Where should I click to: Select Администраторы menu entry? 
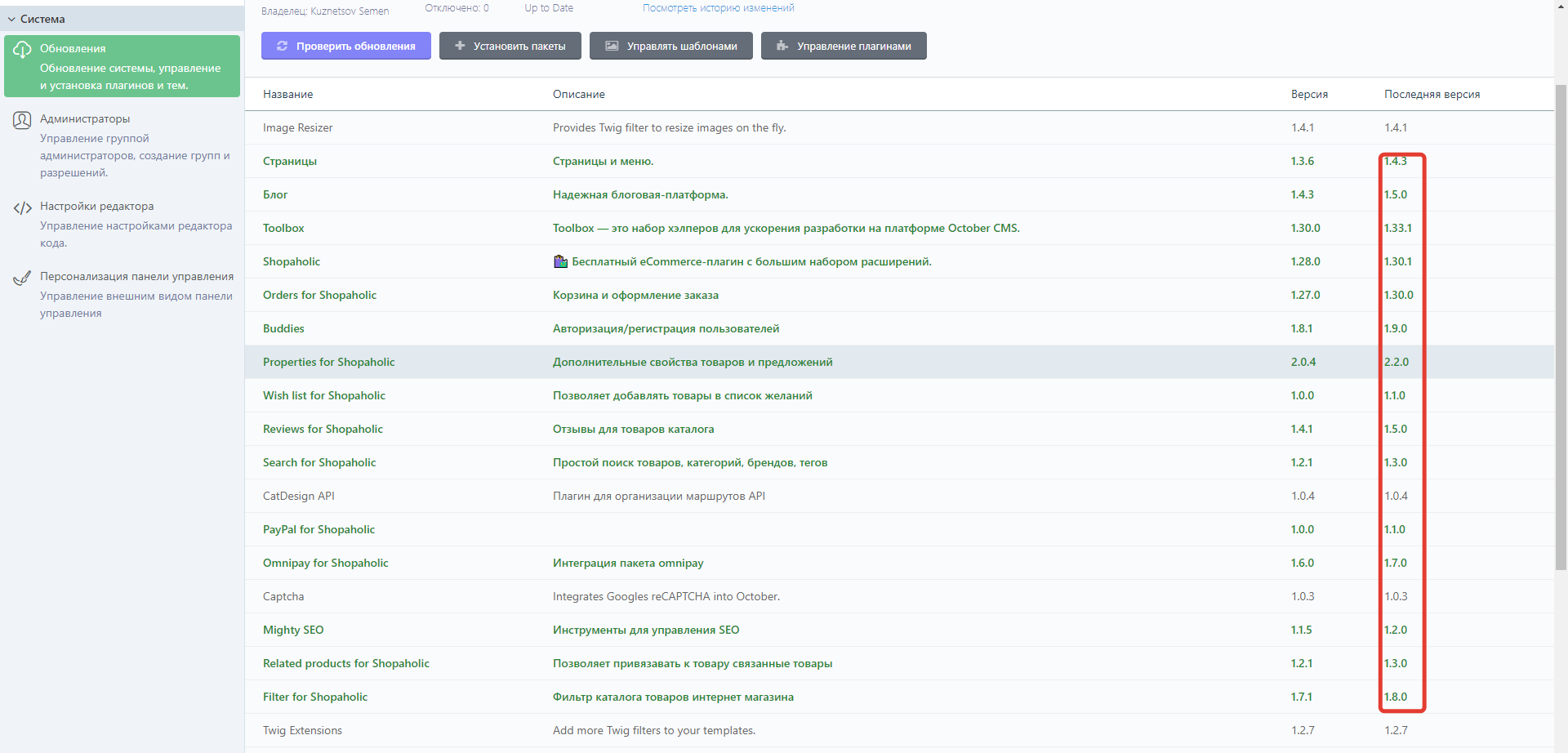[x=122, y=145]
